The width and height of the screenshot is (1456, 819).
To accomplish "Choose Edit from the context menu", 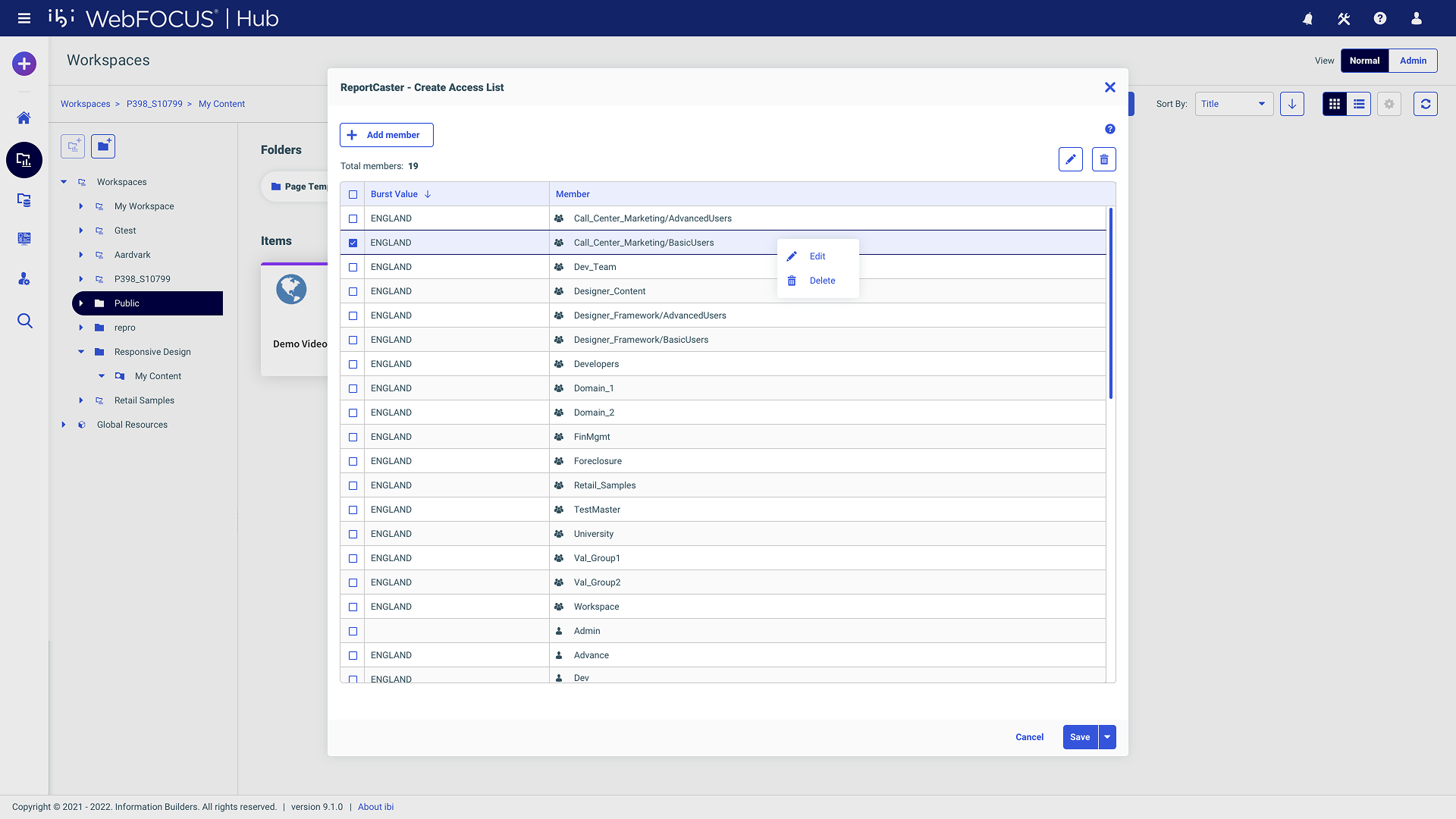I will pyautogui.click(x=817, y=256).
